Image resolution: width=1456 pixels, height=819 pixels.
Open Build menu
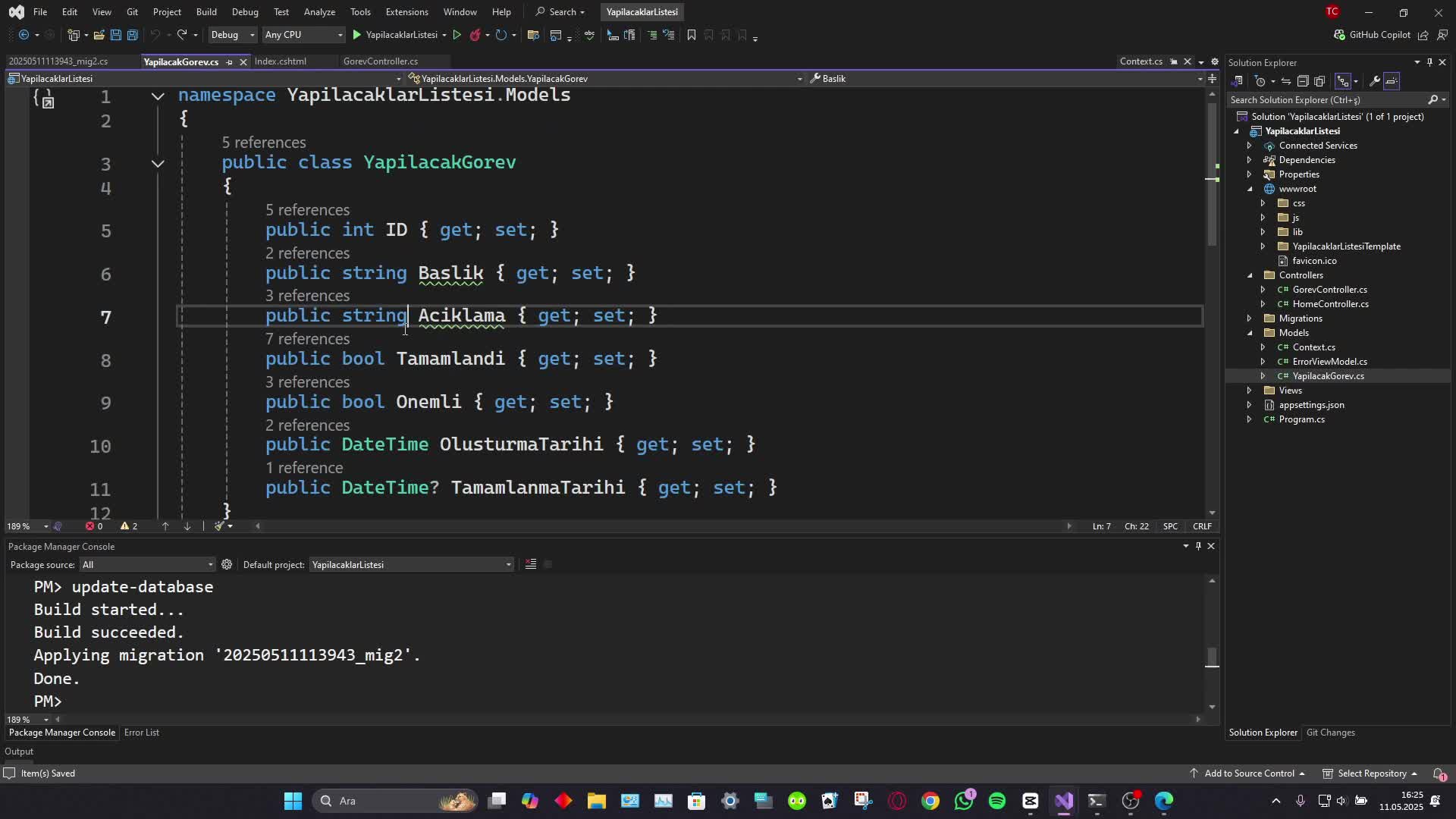coord(206,12)
